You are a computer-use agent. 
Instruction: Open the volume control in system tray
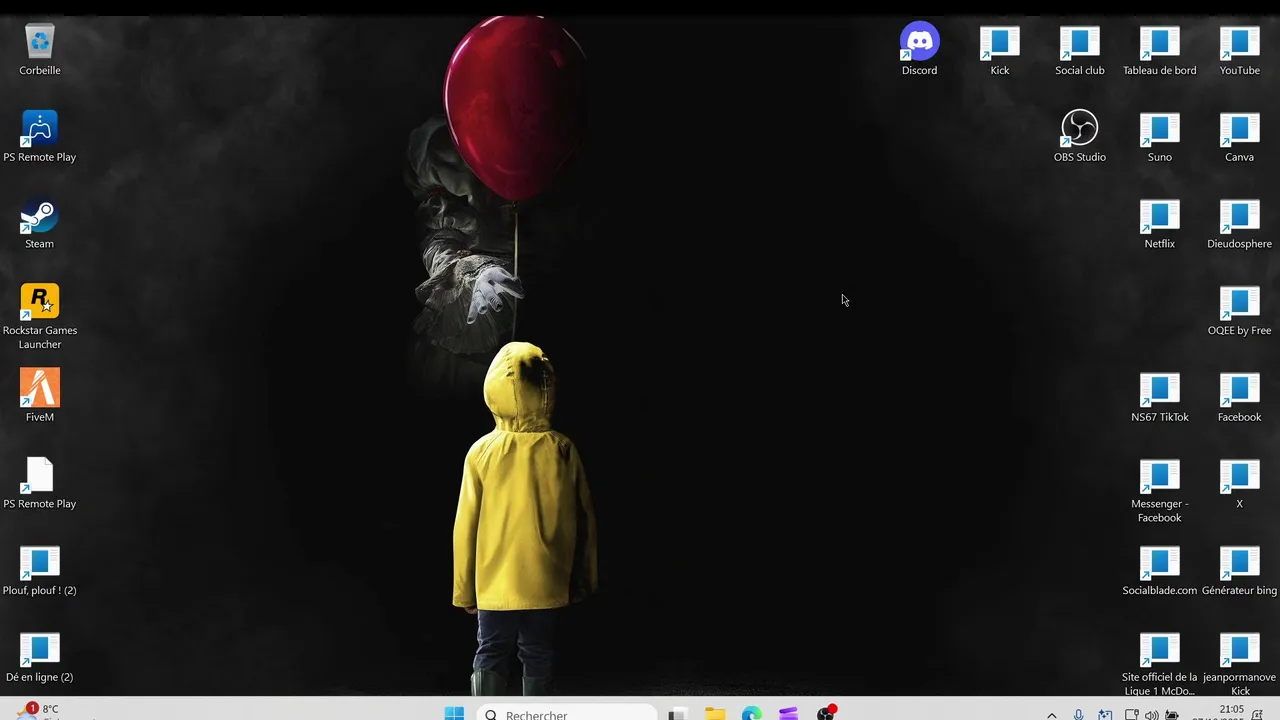click(x=1151, y=715)
